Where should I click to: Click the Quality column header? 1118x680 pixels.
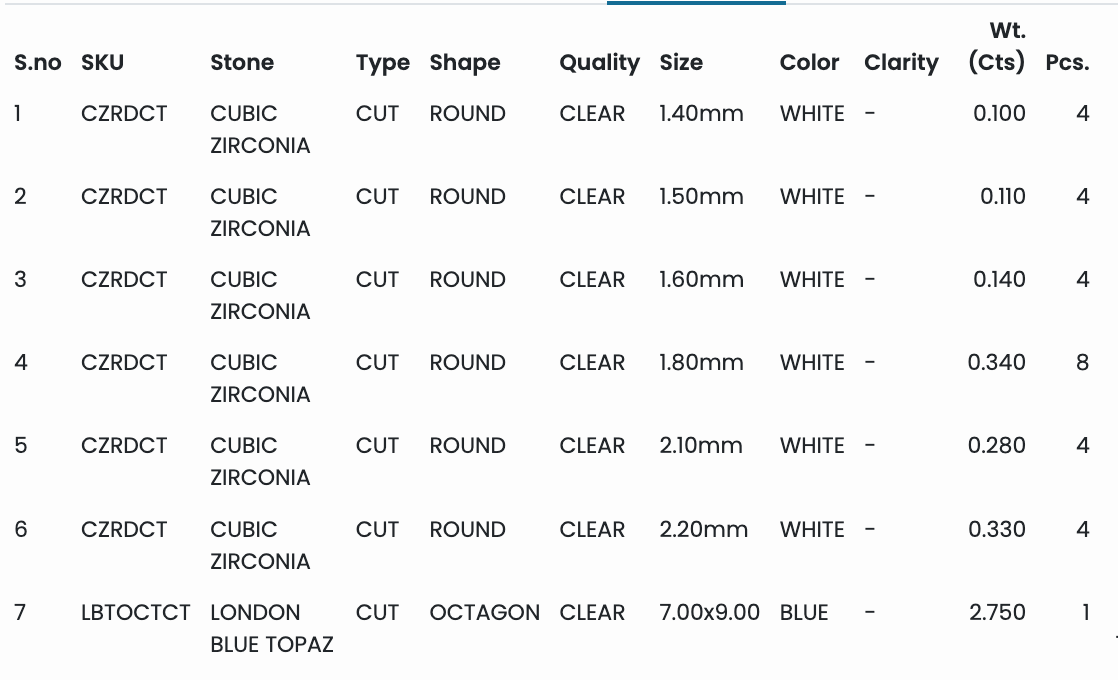[x=599, y=63]
